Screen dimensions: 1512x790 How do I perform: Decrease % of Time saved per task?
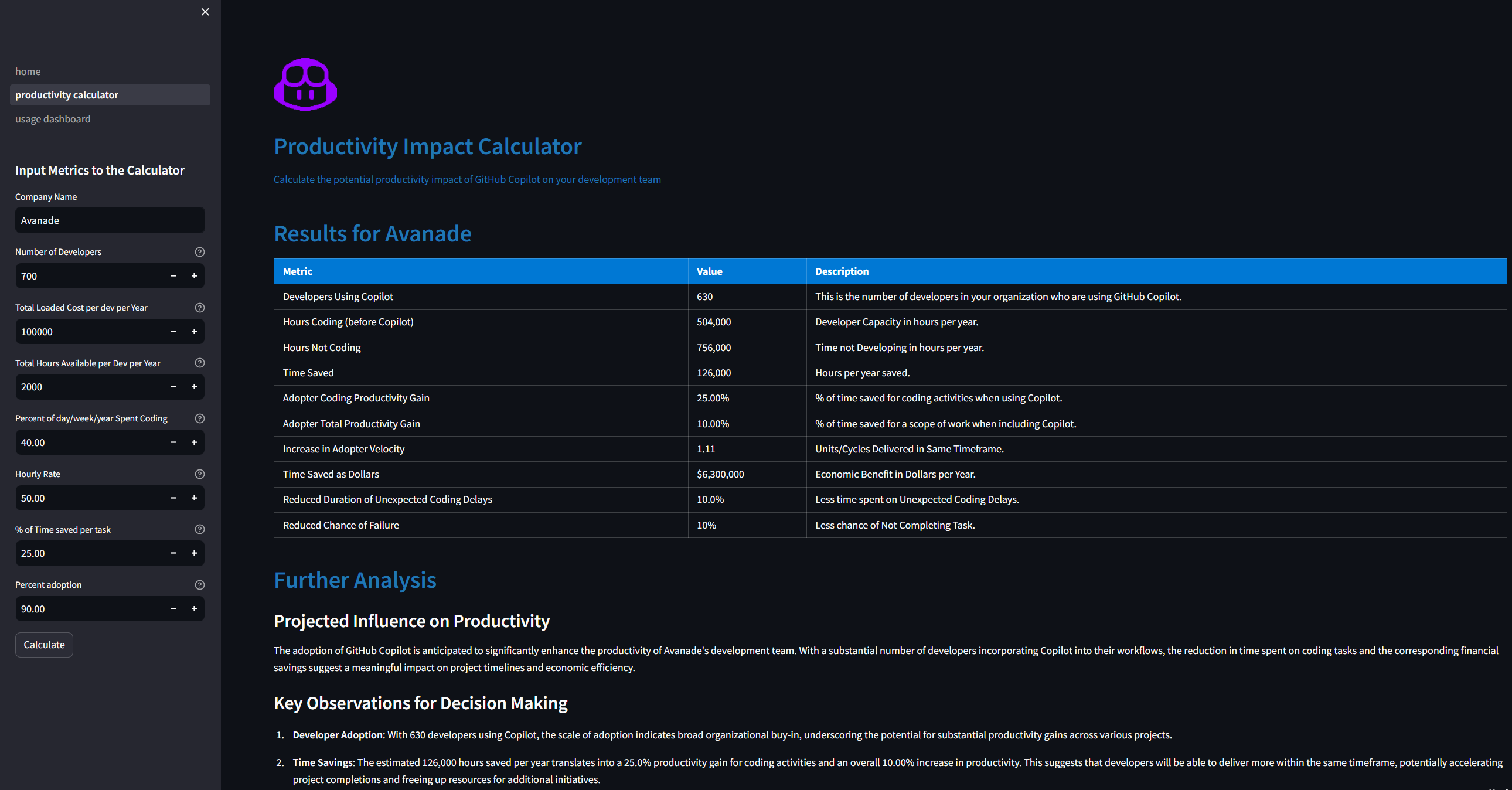173,553
